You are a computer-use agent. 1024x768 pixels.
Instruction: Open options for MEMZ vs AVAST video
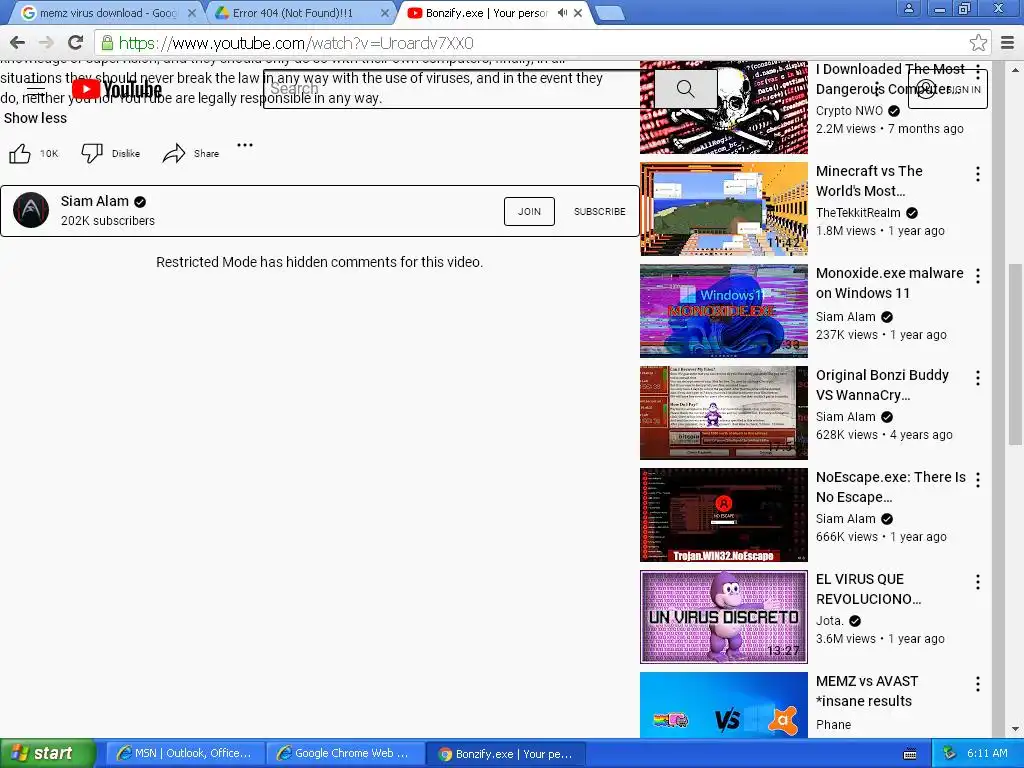[x=978, y=684]
